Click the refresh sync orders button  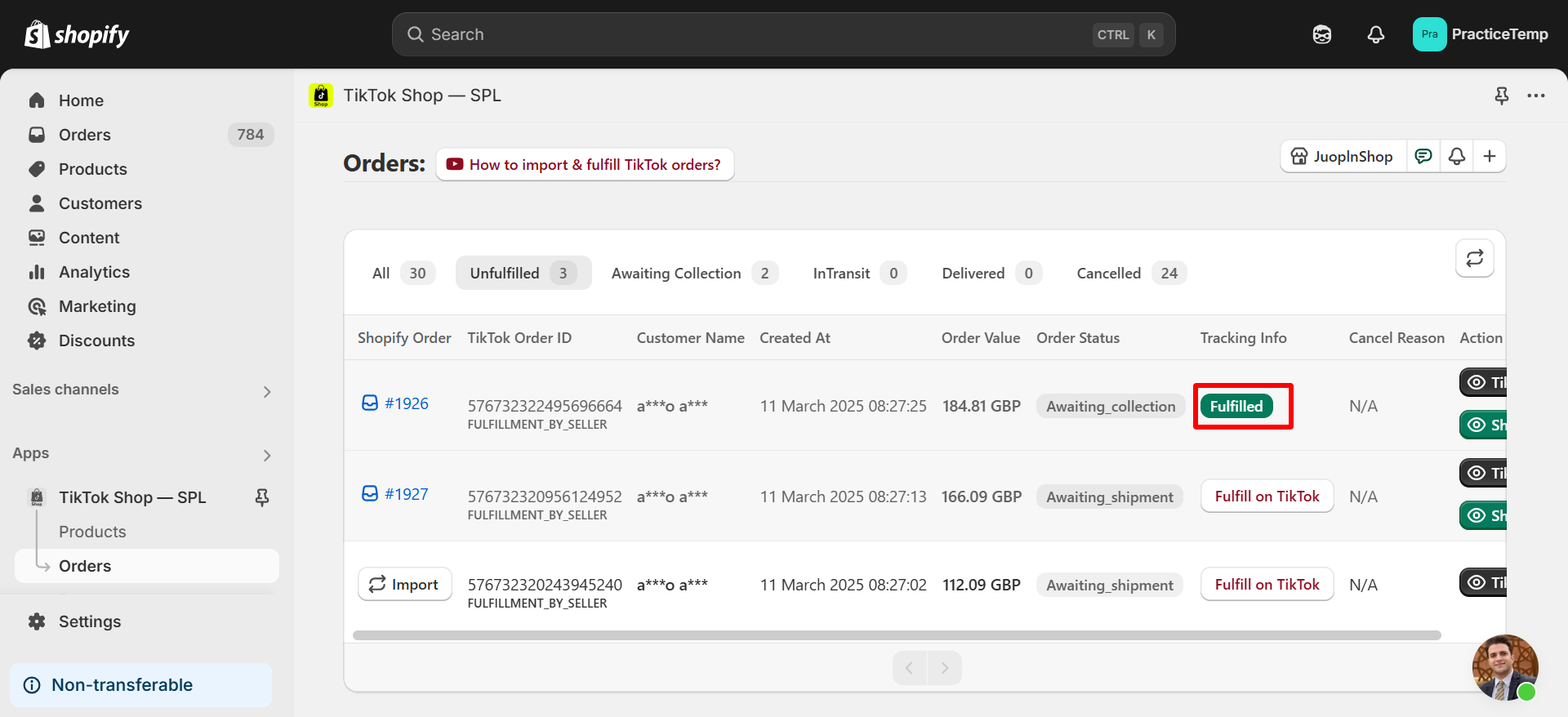(1475, 259)
